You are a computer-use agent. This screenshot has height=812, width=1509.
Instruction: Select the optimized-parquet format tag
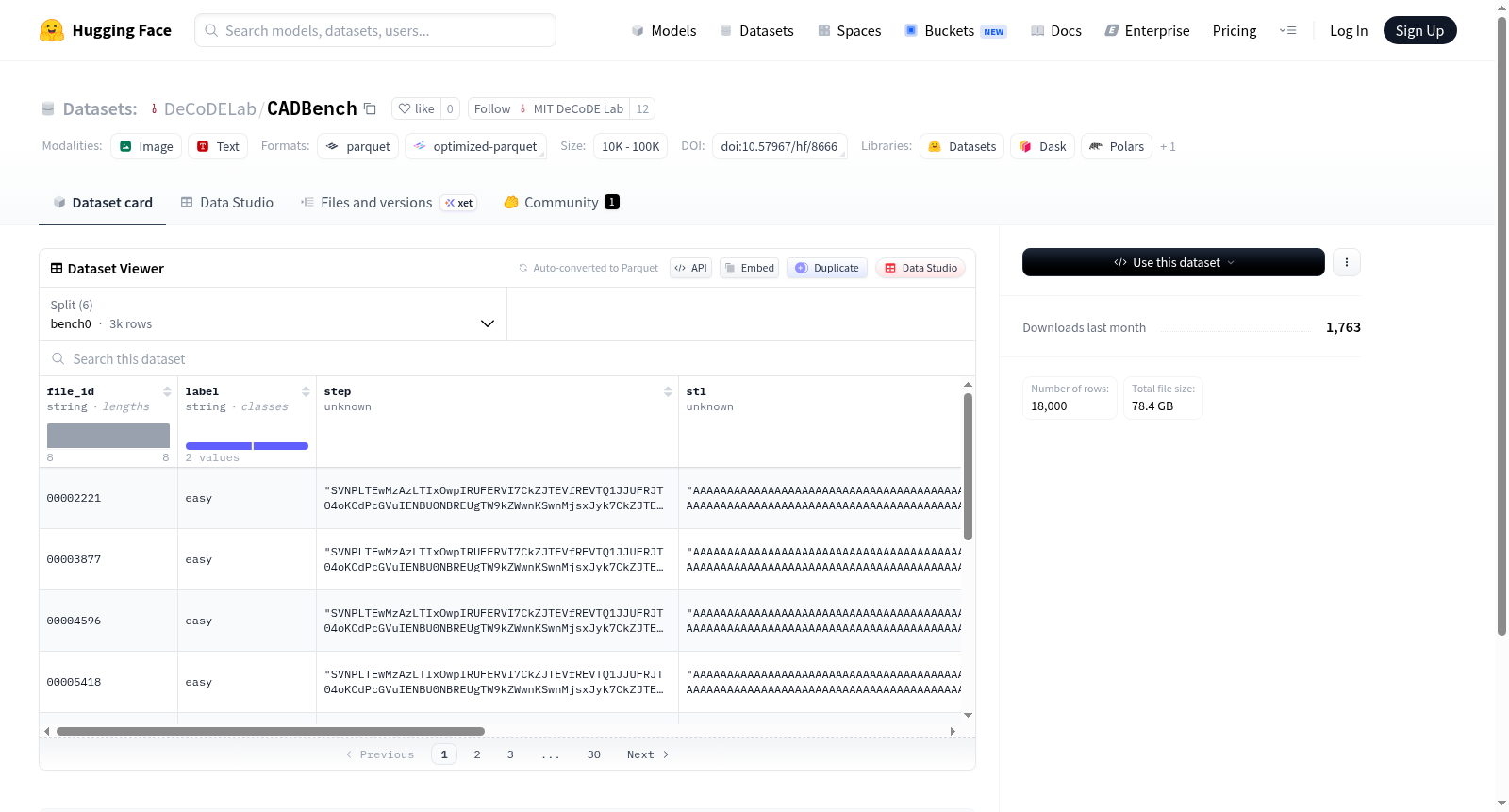click(475, 146)
